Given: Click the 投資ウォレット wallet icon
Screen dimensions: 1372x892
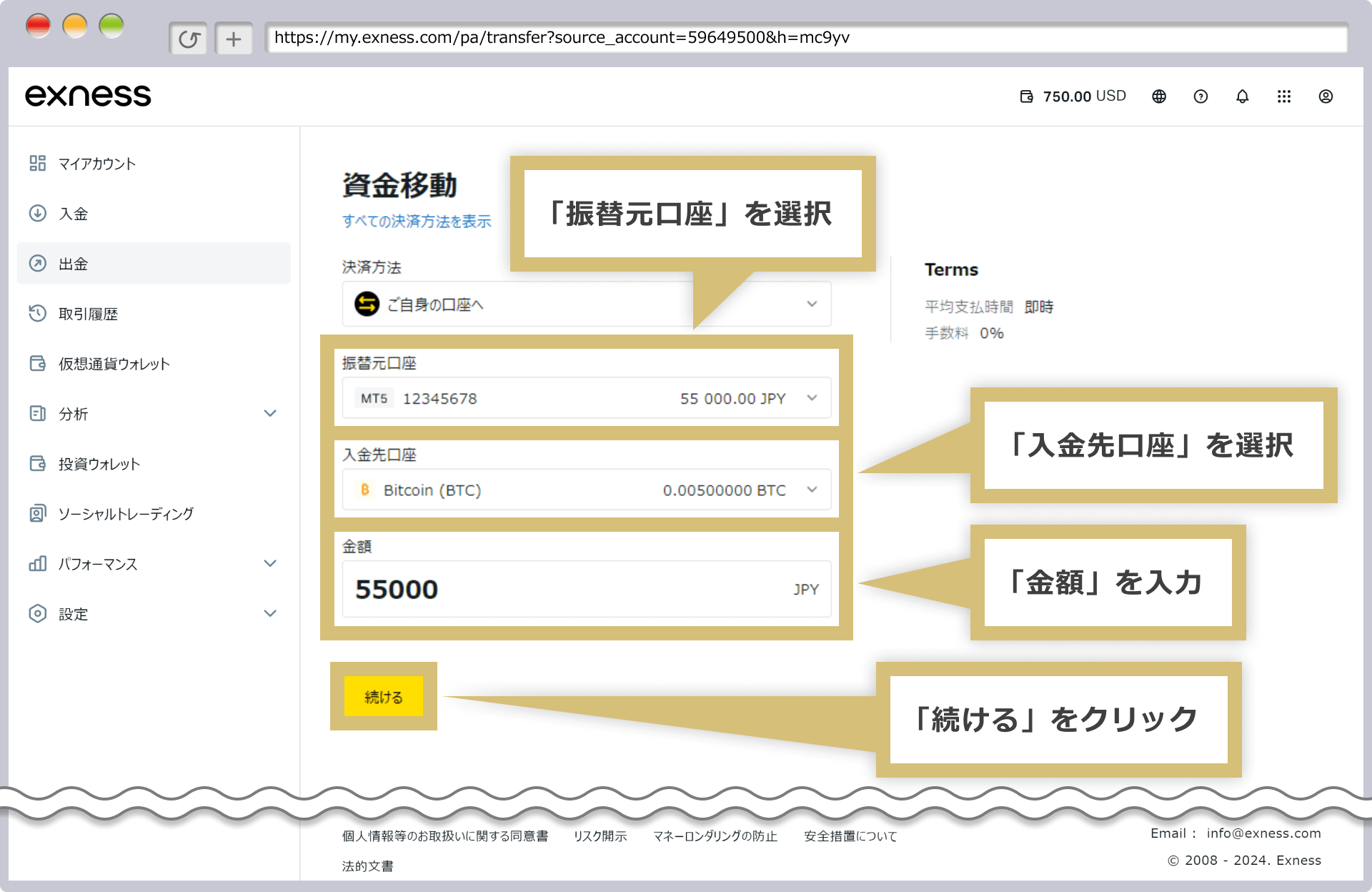Looking at the screenshot, I should [38, 463].
